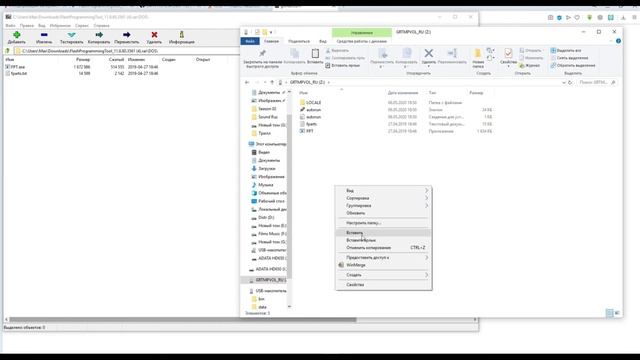Click the Test (Тестировать) icon in 7-Zip
640x360 pixels.
71,35
